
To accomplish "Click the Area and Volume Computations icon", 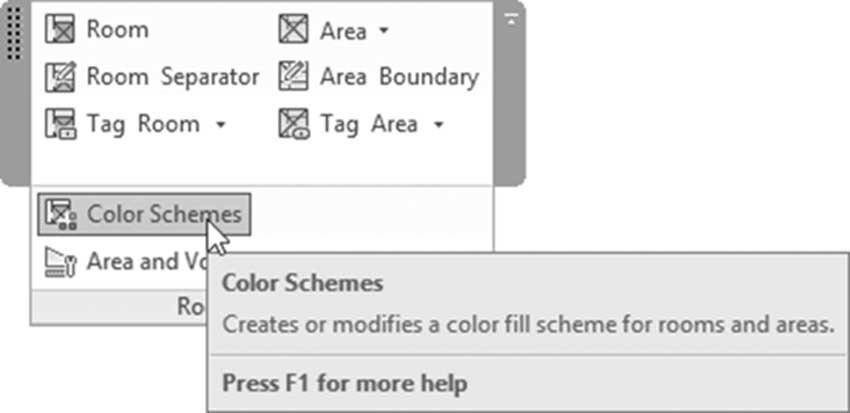I will coord(60,263).
